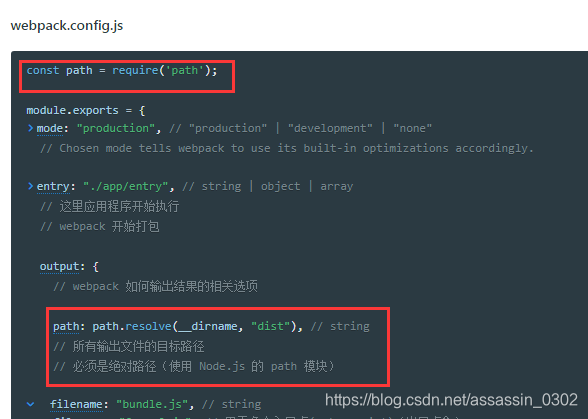Select the webpack.config.js heading text

click(67, 26)
